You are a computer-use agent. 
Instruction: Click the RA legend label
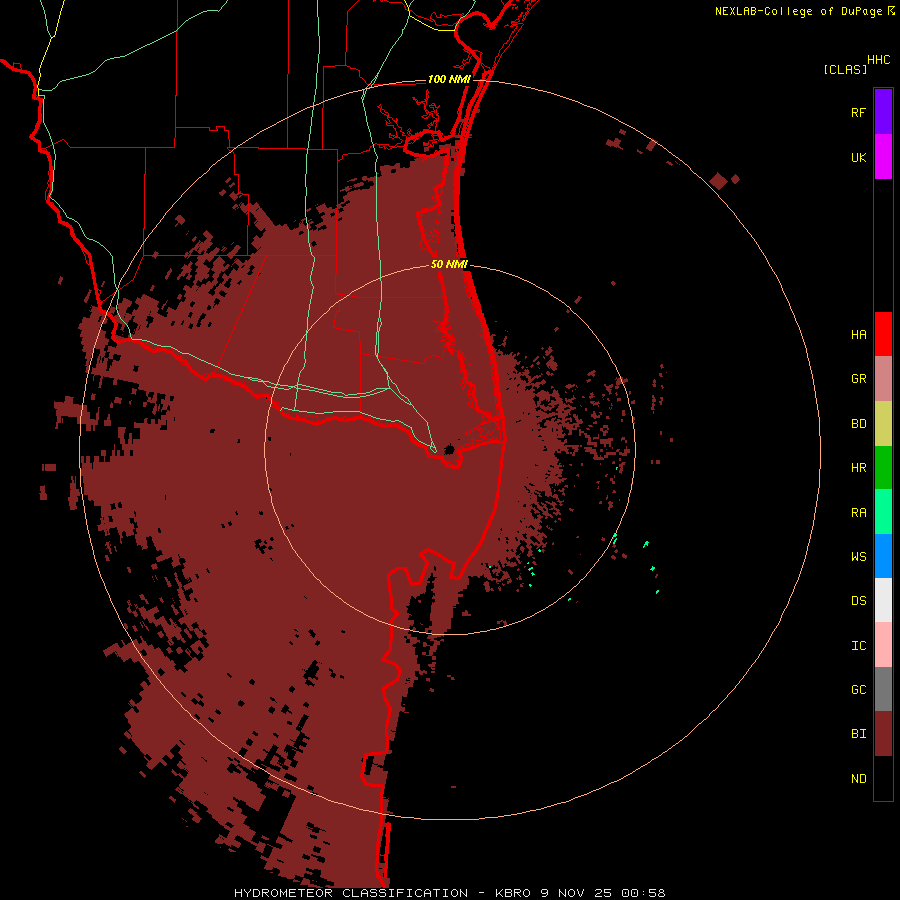pyautogui.click(x=858, y=513)
